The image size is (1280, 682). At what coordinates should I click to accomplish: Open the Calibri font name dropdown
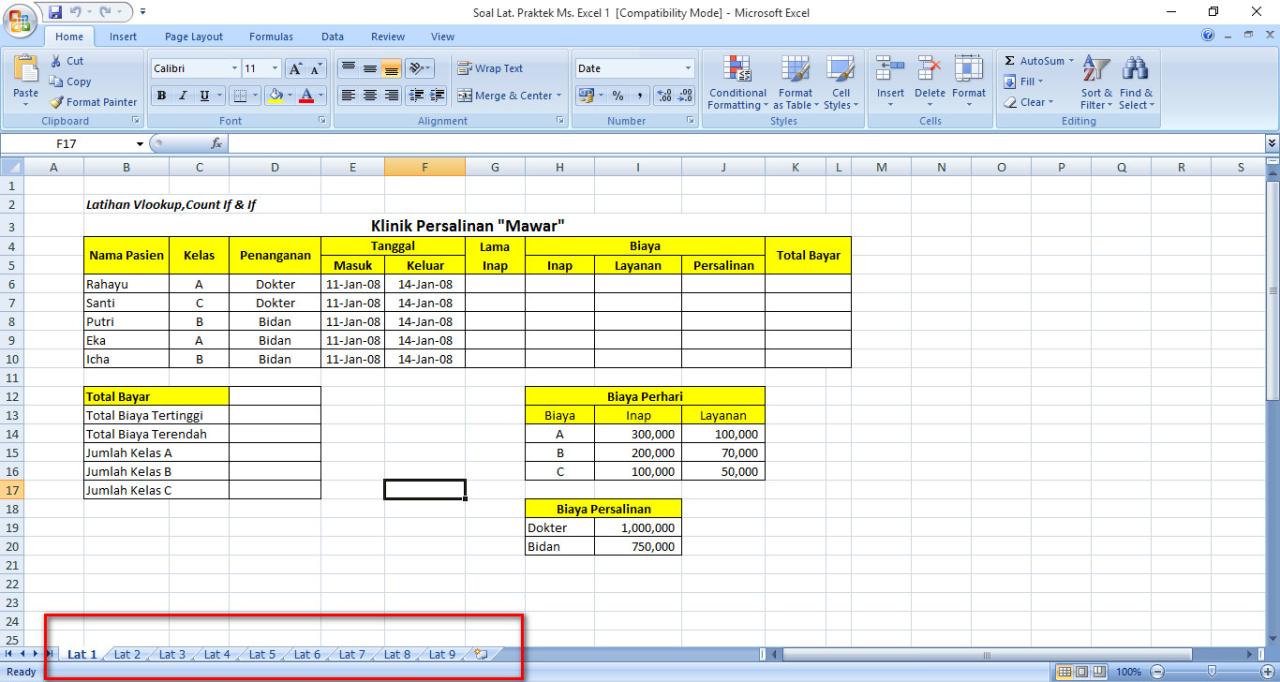[x=236, y=69]
